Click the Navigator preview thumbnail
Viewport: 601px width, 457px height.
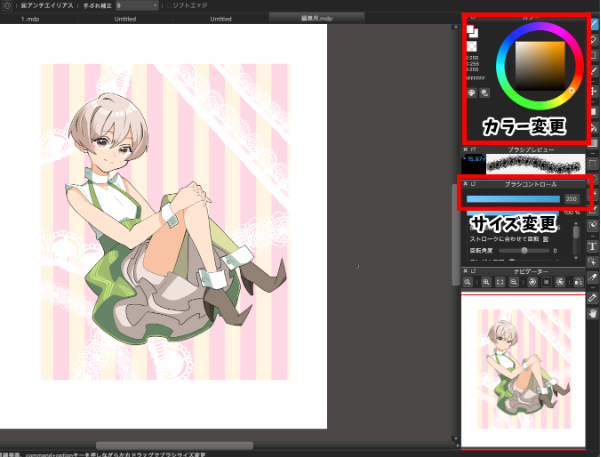click(x=523, y=370)
